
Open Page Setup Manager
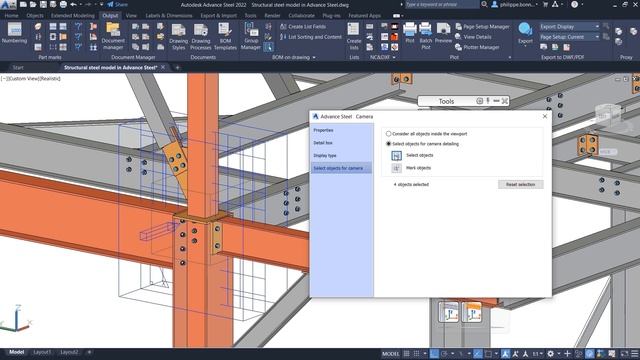482,27
